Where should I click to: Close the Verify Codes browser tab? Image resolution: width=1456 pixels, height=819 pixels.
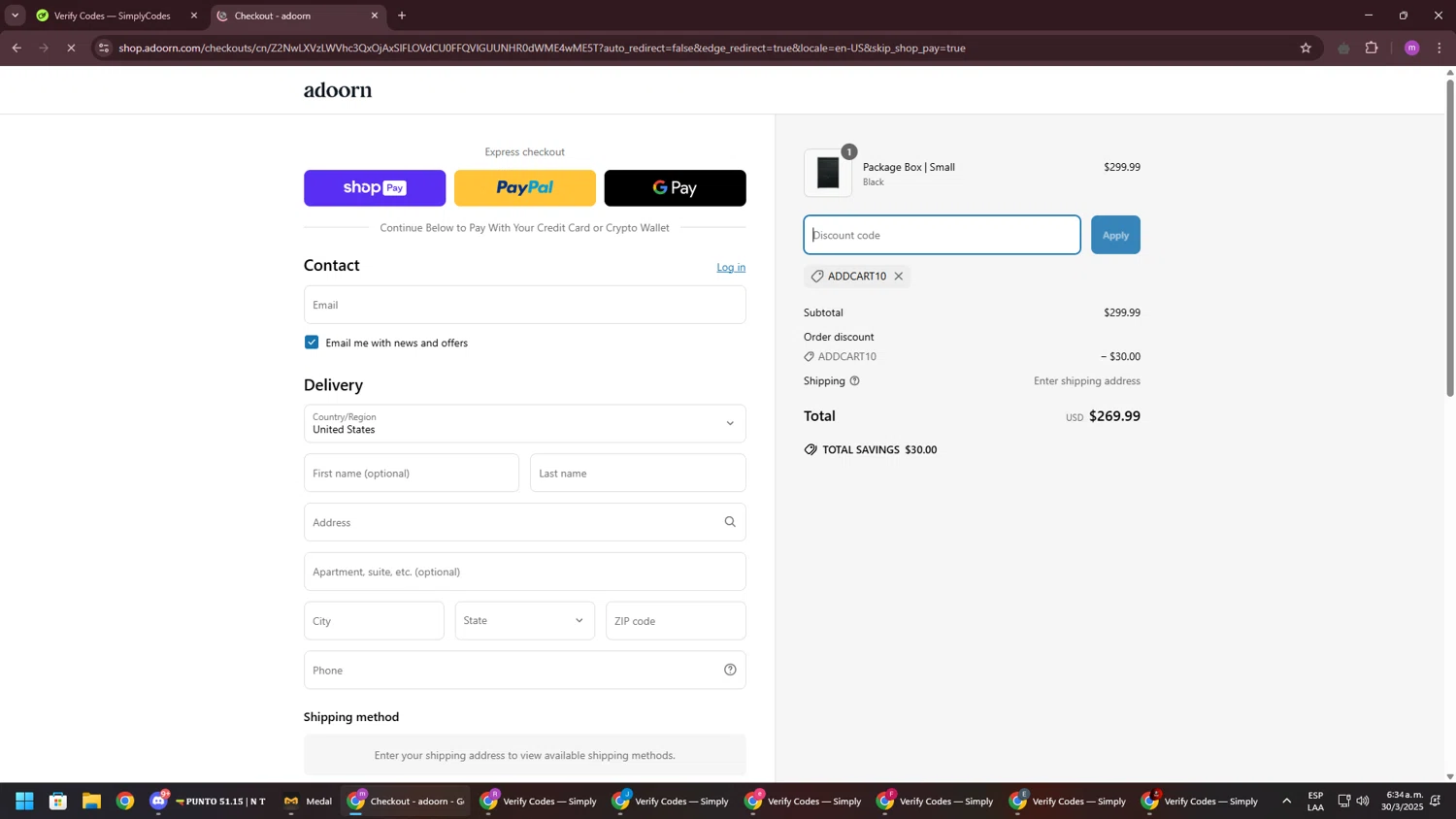tap(194, 16)
